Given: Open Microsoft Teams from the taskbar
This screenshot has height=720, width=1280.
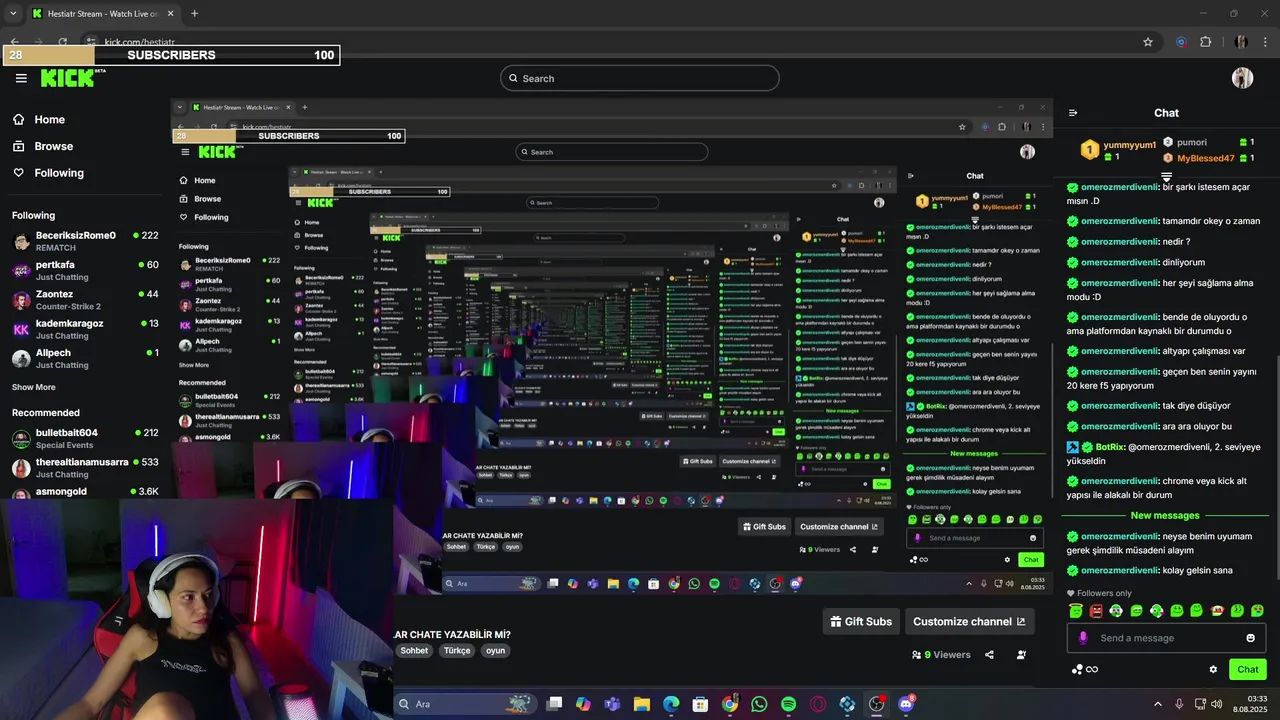Looking at the screenshot, I should click(612, 704).
